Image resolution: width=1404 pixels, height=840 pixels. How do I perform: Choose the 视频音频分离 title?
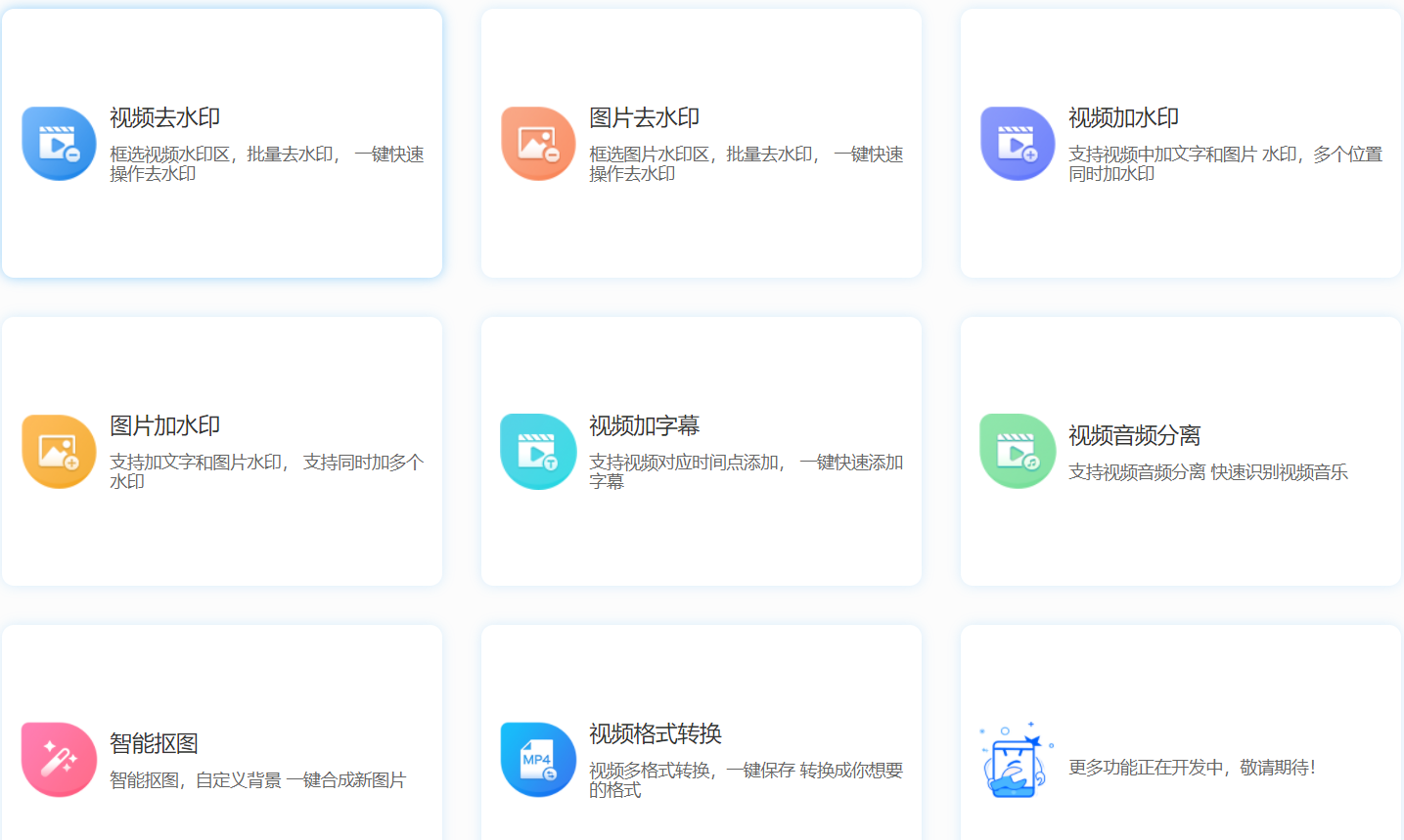(x=1134, y=436)
